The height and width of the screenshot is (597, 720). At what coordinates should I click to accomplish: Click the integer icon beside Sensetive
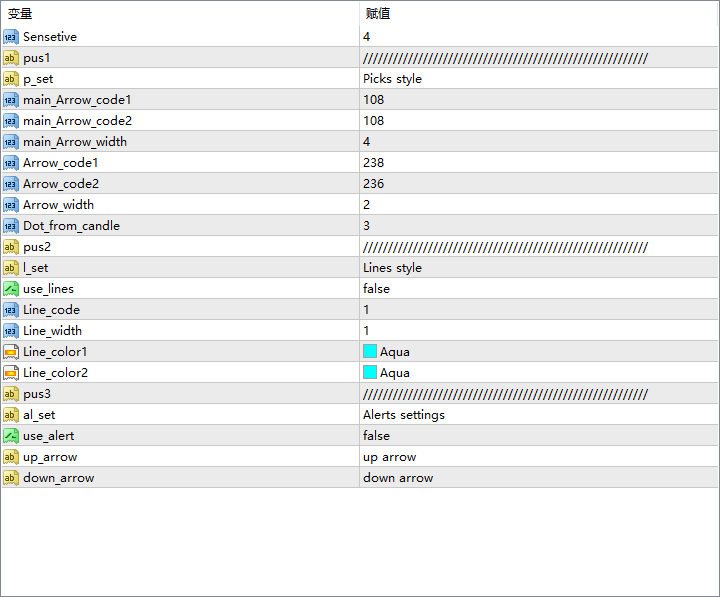[x=11, y=37]
